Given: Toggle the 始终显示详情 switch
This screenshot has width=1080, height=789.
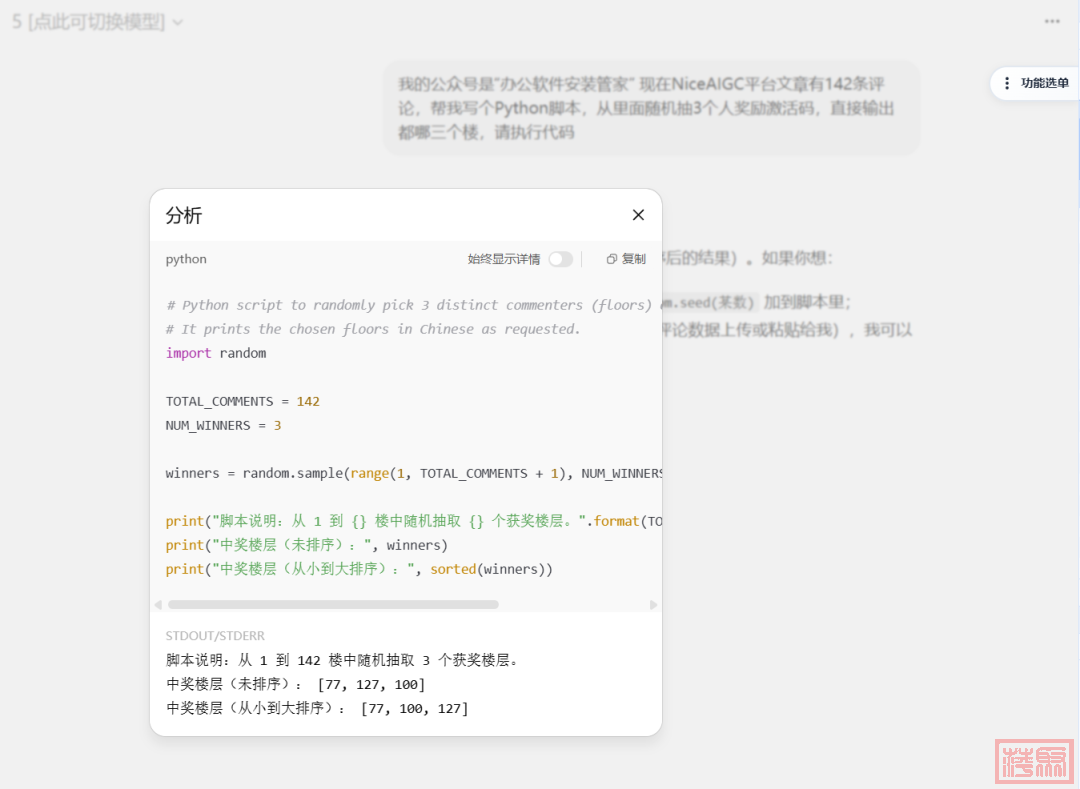Looking at the screenshot, I should coord(560,259).
